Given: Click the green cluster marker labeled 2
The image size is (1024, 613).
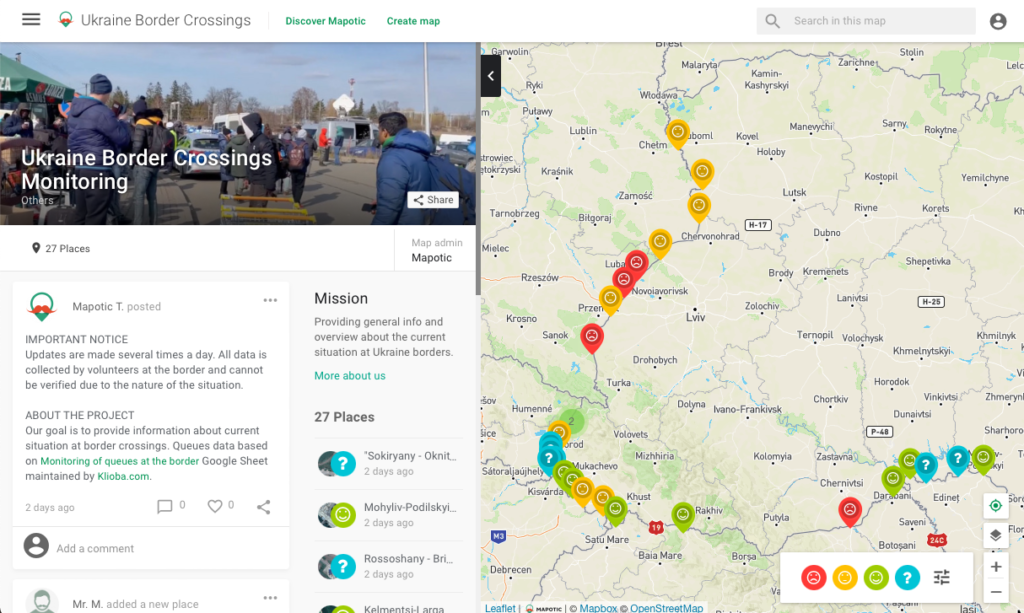Looking at the screenshot, I should tap(571, 421).
